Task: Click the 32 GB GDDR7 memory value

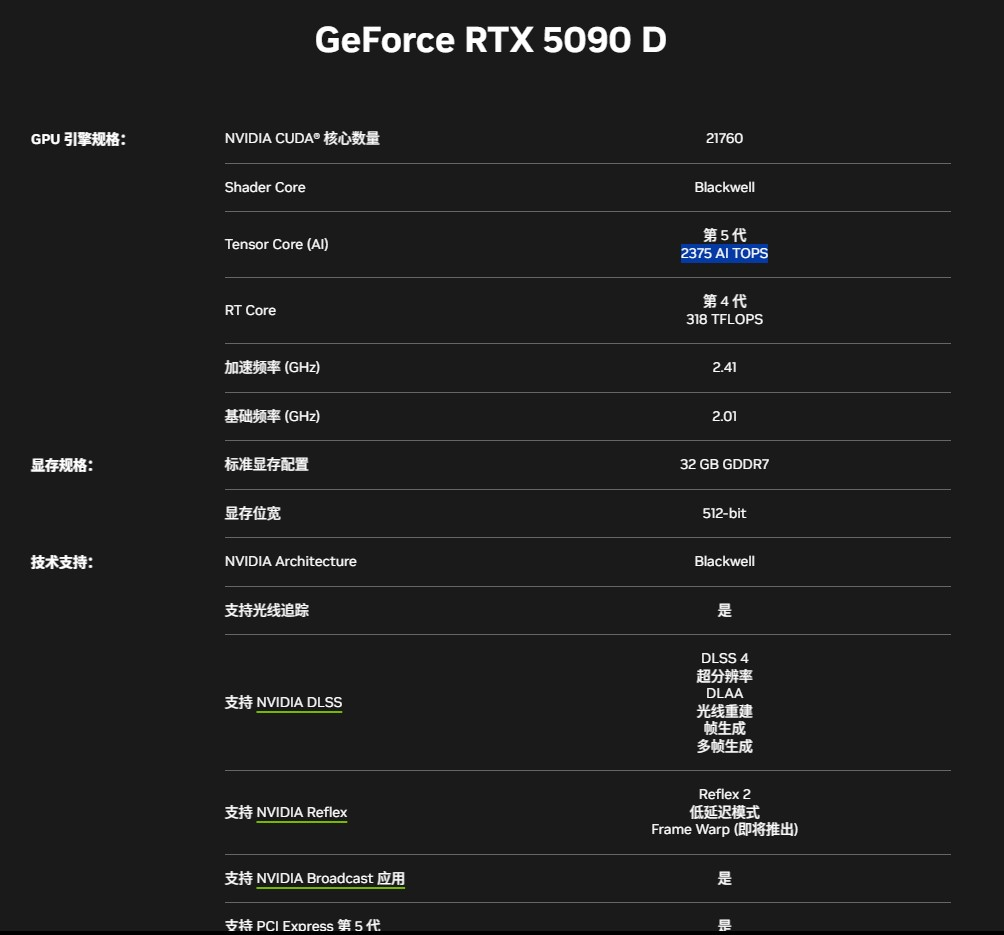Action: pos(724,465)
